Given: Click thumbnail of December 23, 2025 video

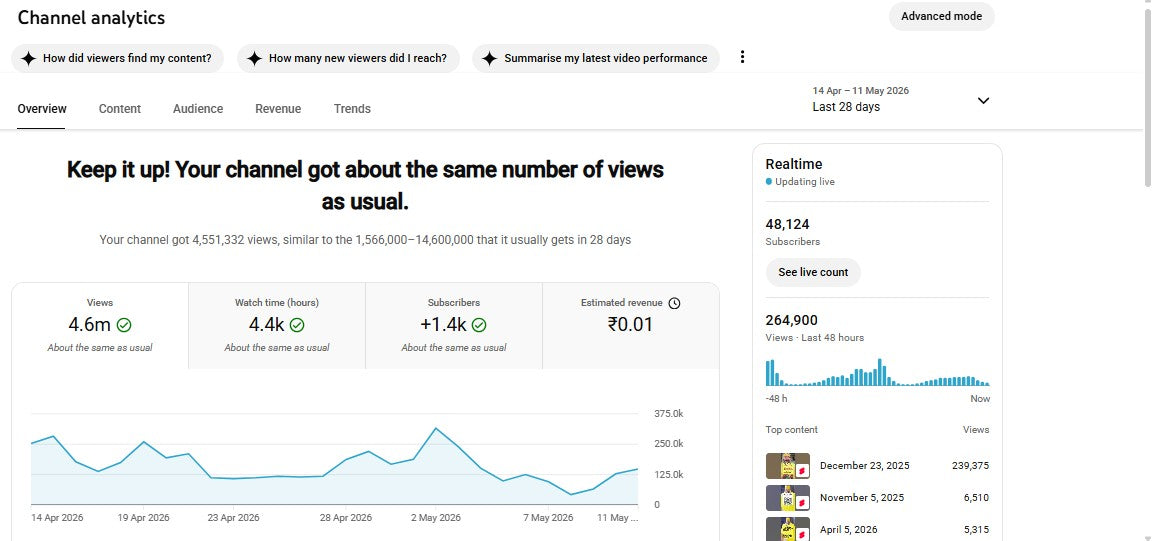Looking at the screenshot, I should [x=788, y=466].
